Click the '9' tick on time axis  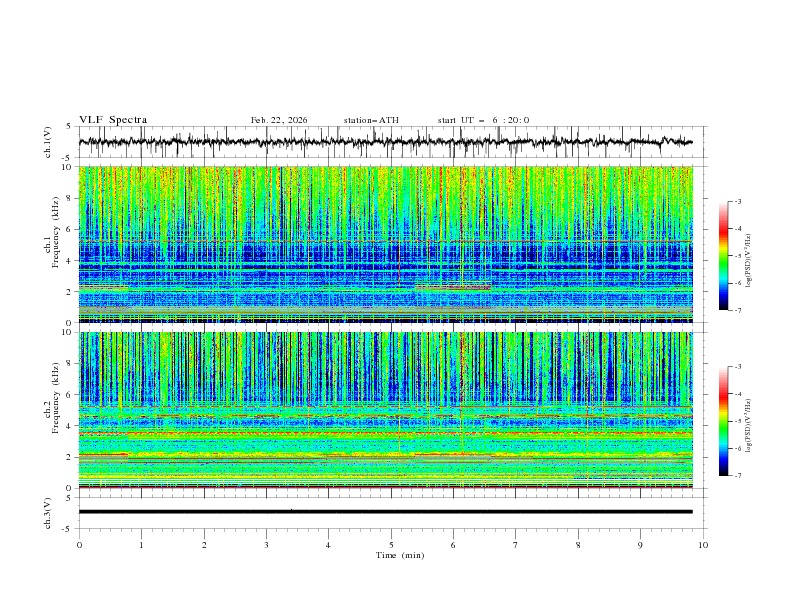(640, 545)
